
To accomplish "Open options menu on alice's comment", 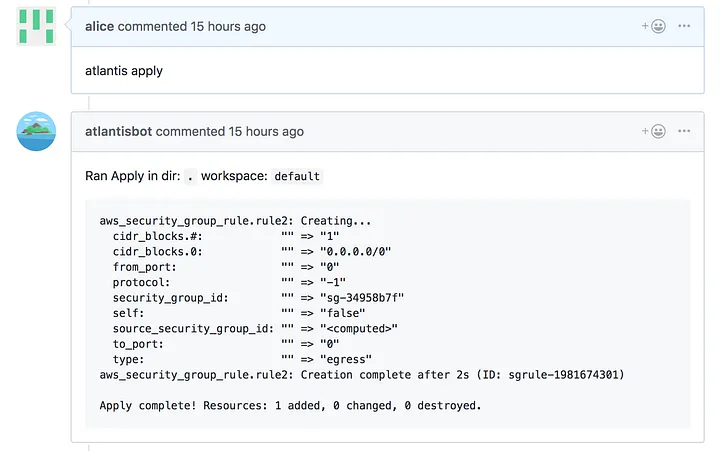I will tap(684, 26).
